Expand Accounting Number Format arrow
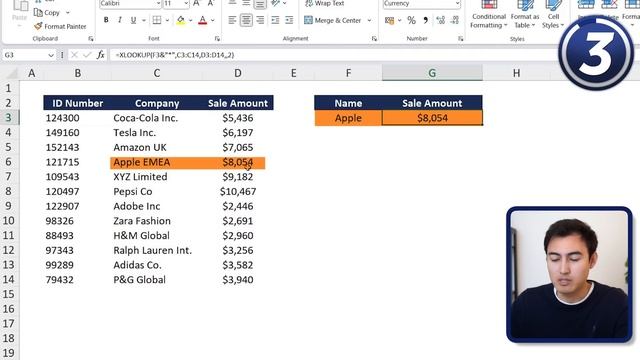Viewport: 640px width, 360px height. click(400, 20)
